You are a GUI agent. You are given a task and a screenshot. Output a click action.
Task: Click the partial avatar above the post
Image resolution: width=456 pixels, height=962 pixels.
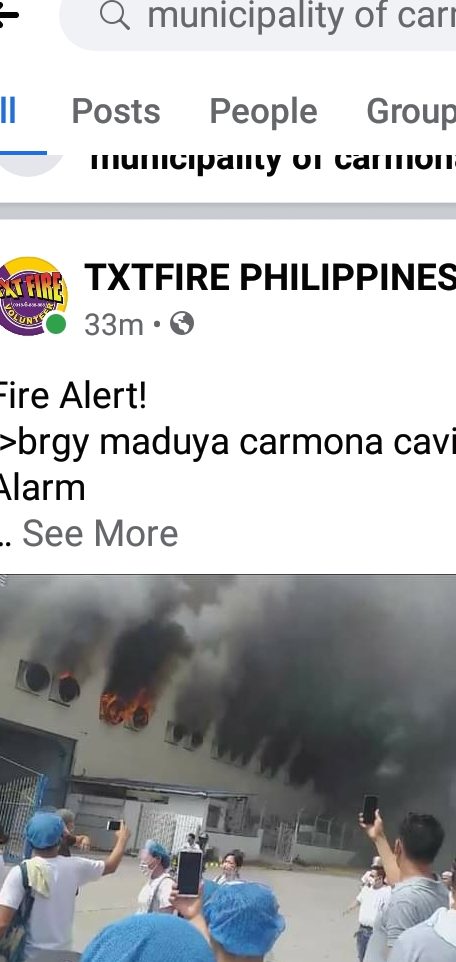point(31,163)
